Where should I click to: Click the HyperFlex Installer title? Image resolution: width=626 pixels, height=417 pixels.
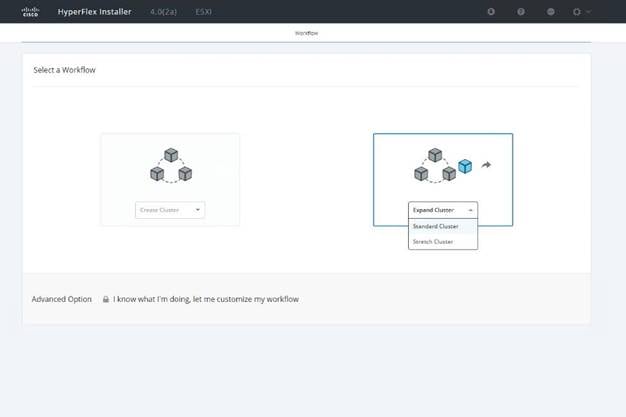(94, 12)
